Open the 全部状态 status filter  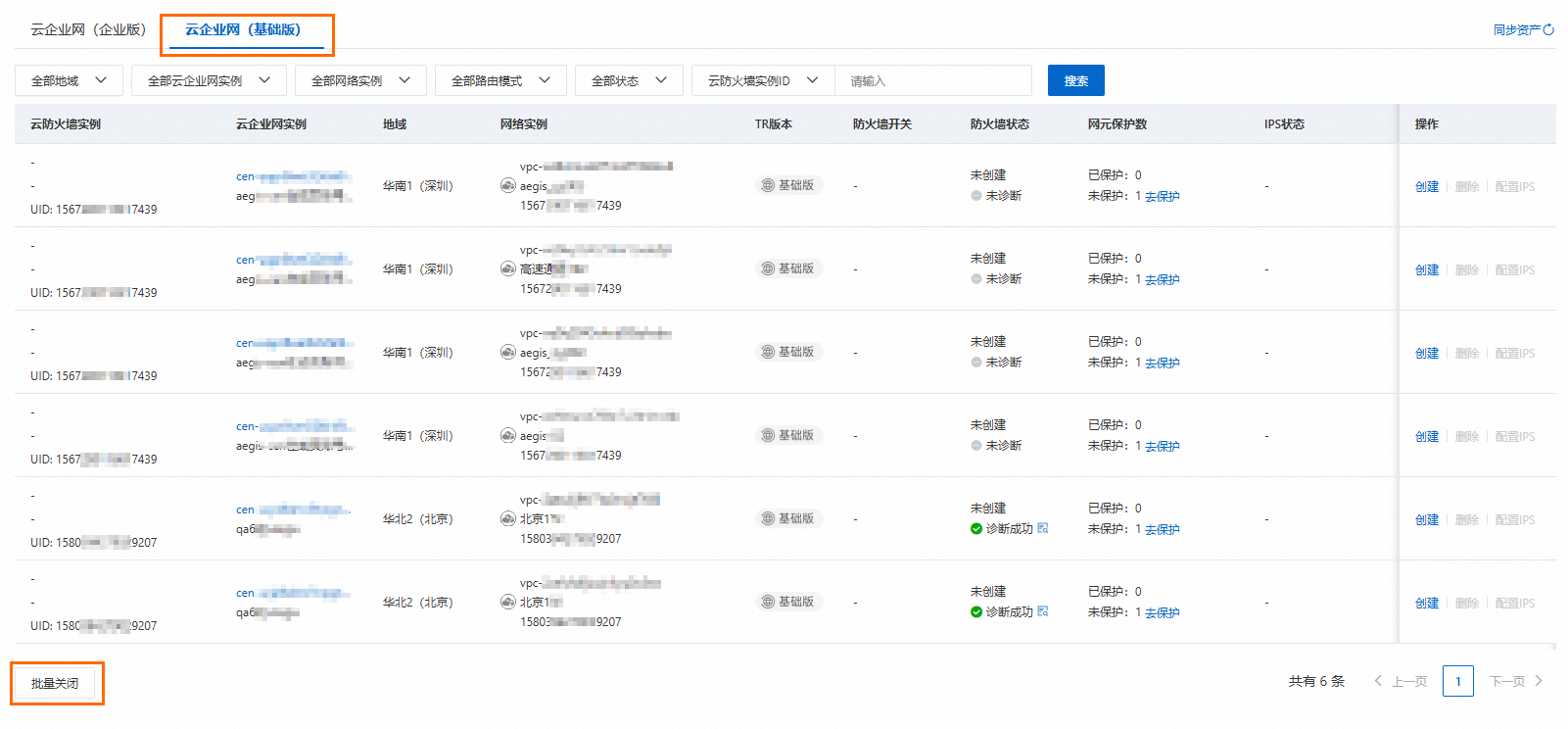629,80
